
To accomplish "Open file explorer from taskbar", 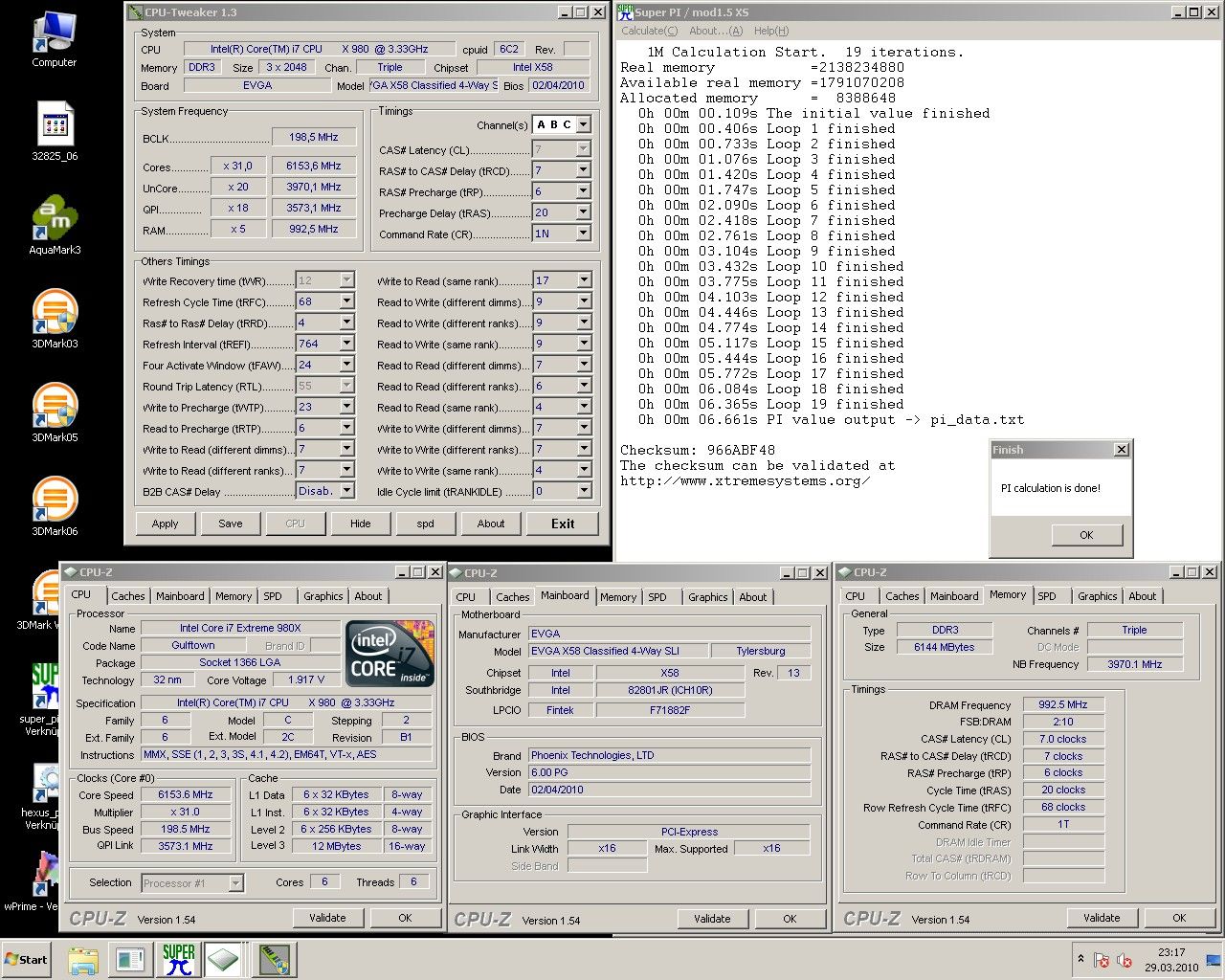I will 83,960.
